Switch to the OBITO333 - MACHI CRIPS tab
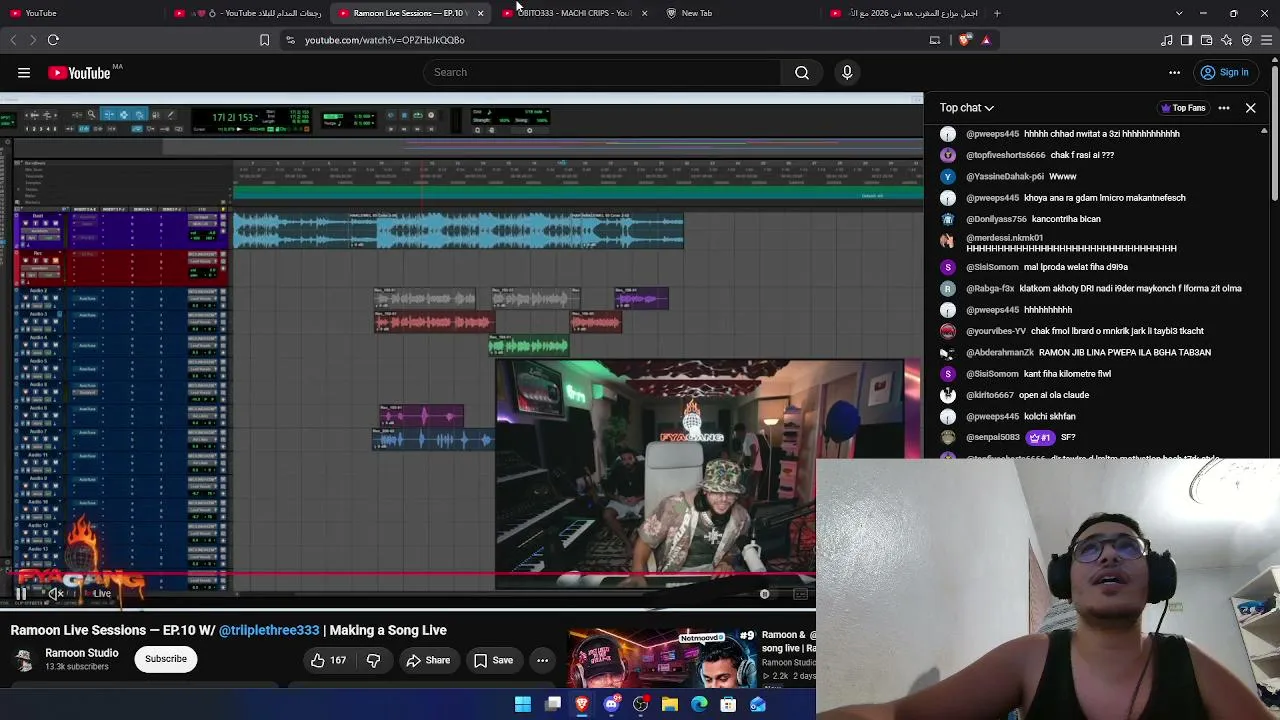 click(575, 13)
